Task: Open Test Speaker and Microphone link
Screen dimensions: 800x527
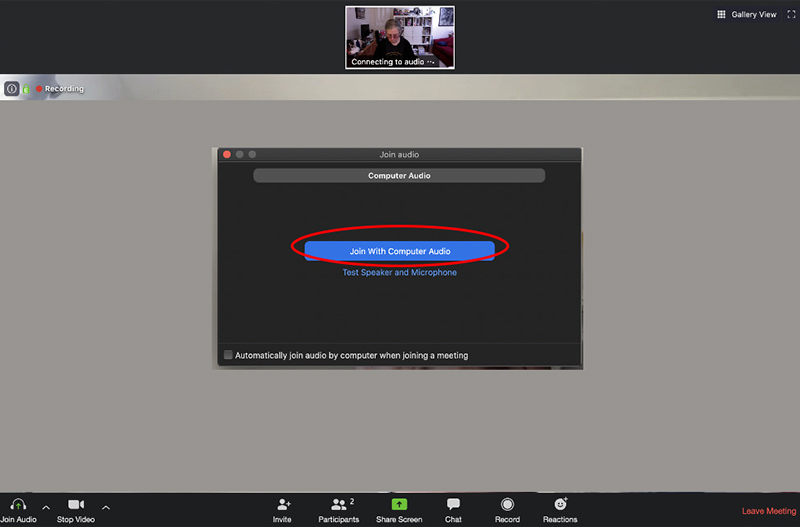Action: coord(399,272)
